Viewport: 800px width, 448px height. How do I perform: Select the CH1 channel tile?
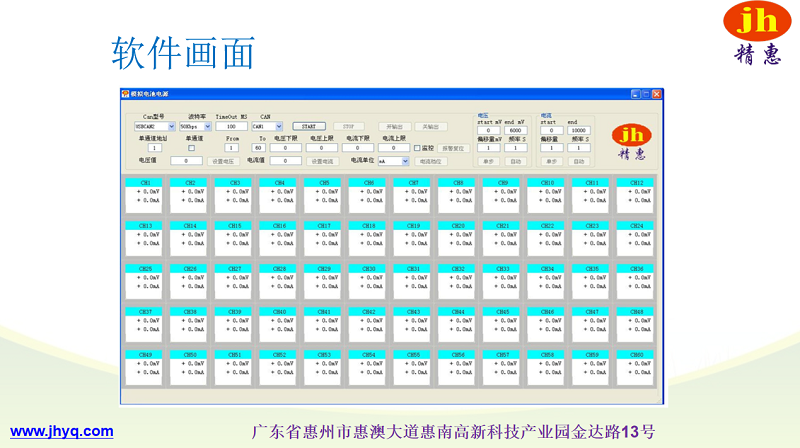pyautogui.click(x=145, y=192)
